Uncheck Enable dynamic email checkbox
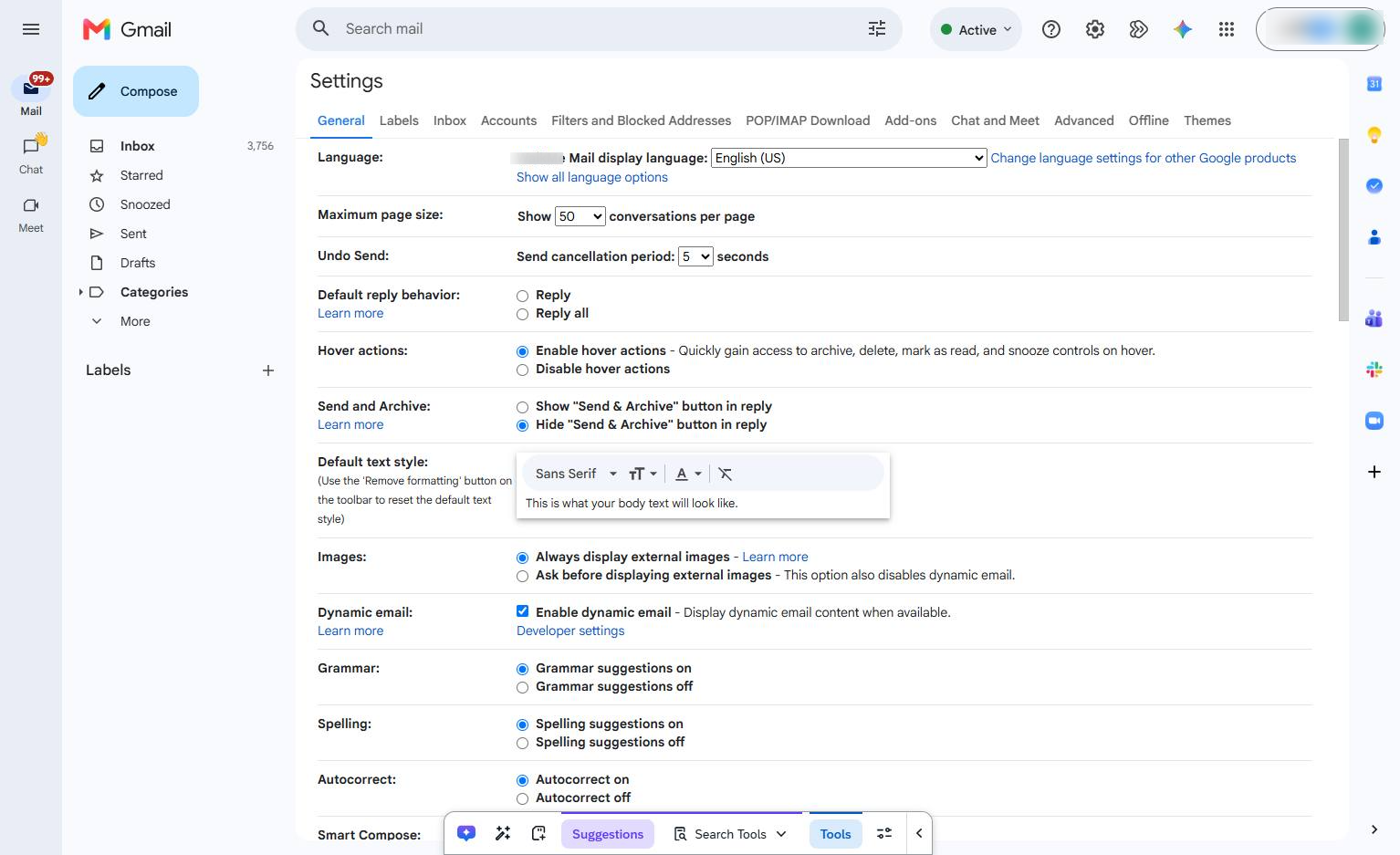Viewport: 1400px width, 855px height. coord(522,611)
